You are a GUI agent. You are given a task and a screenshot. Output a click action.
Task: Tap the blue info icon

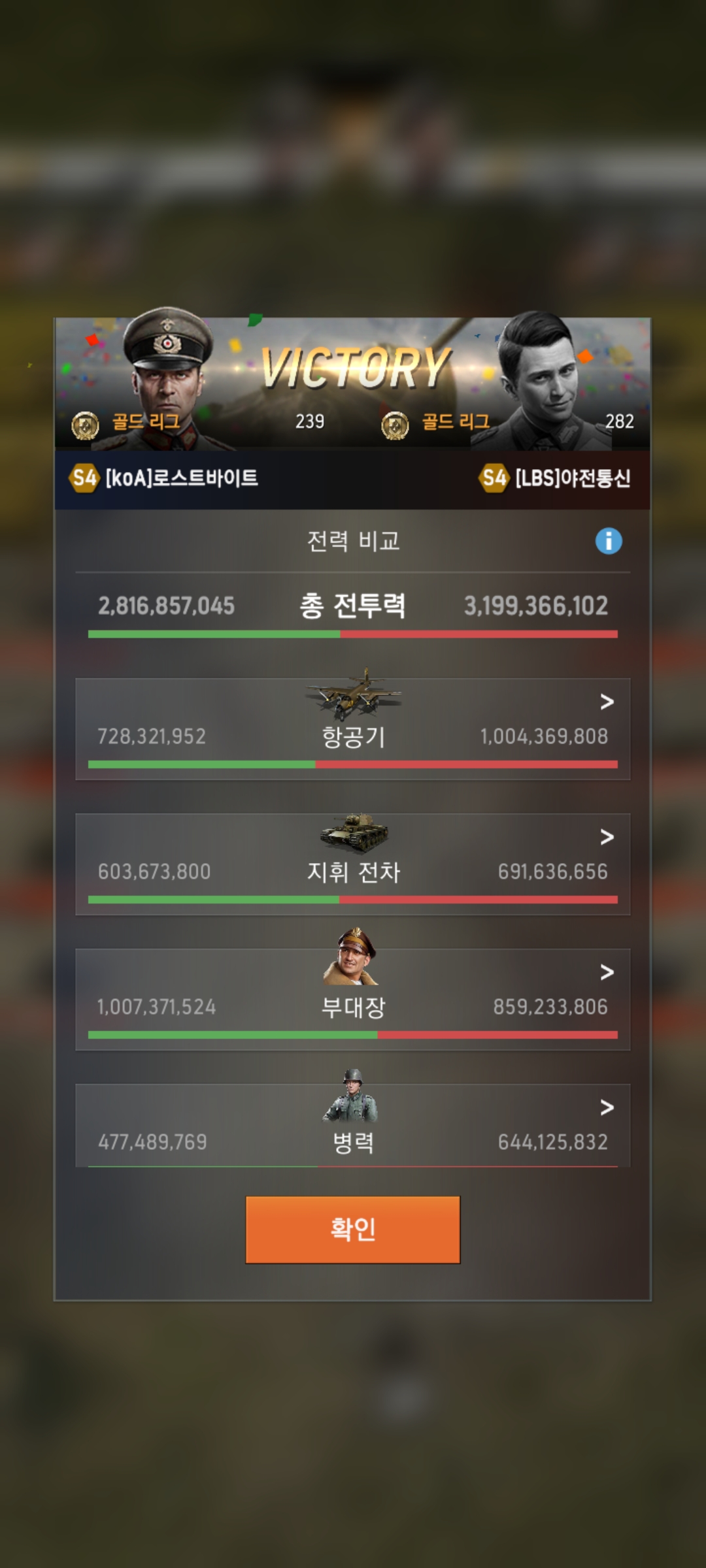pyautogui.click(x=609, y=541)
